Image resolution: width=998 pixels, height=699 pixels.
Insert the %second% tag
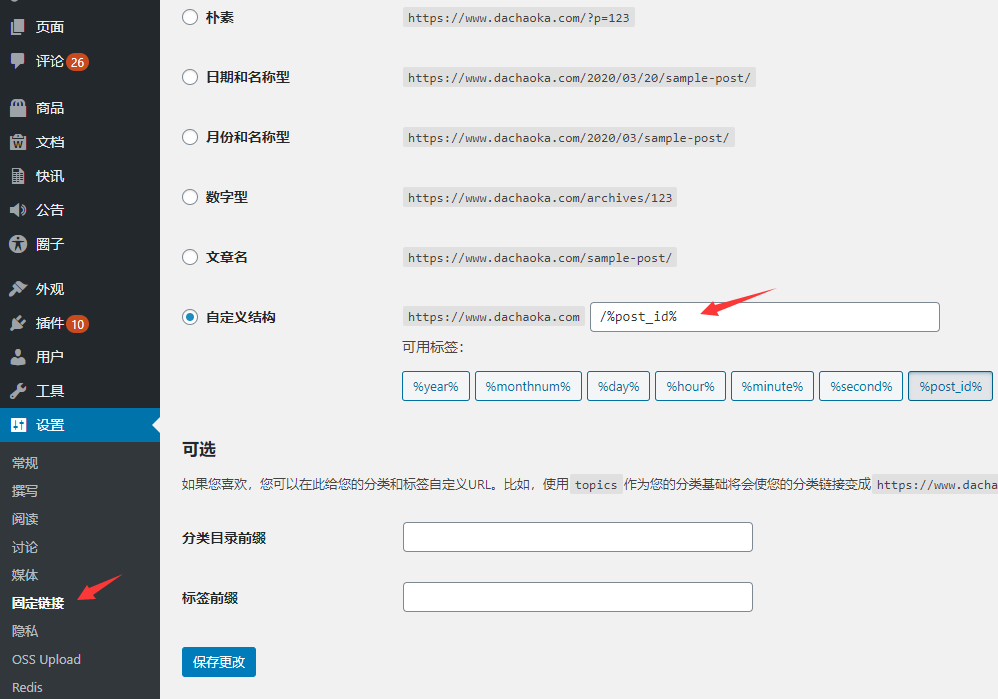(x=861, y=386)
